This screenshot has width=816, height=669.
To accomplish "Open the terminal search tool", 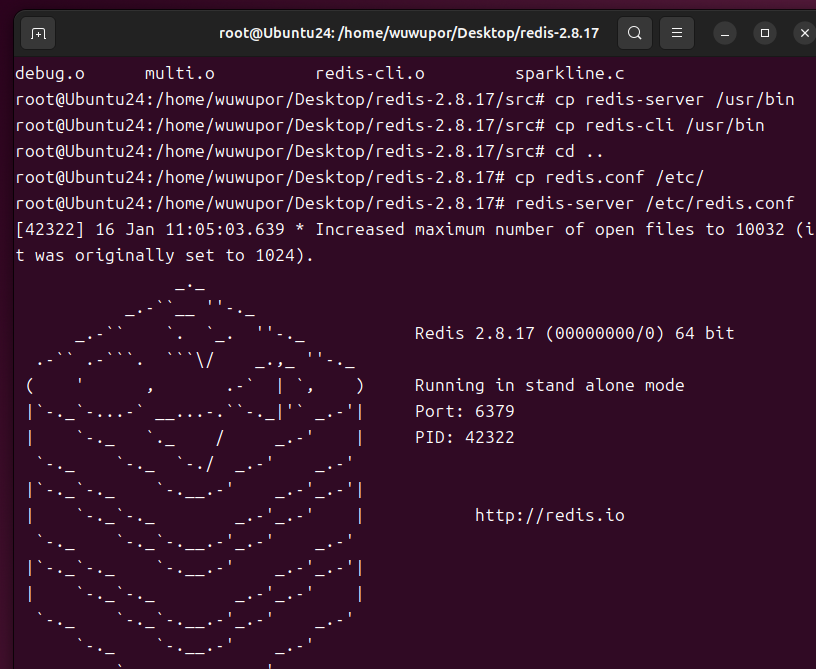I will click(x=634, y=33).
